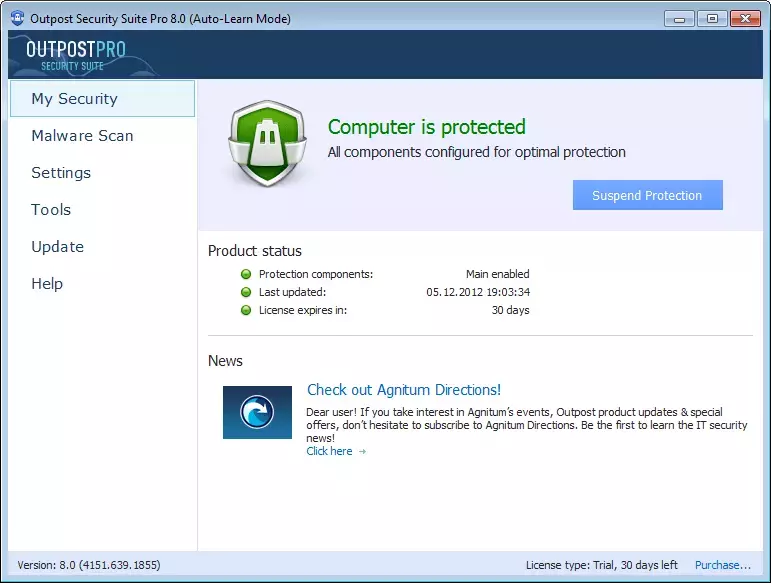Click the Protection components label
The height and width of the screenshot is (583, 771).
[x=316, y=274]
